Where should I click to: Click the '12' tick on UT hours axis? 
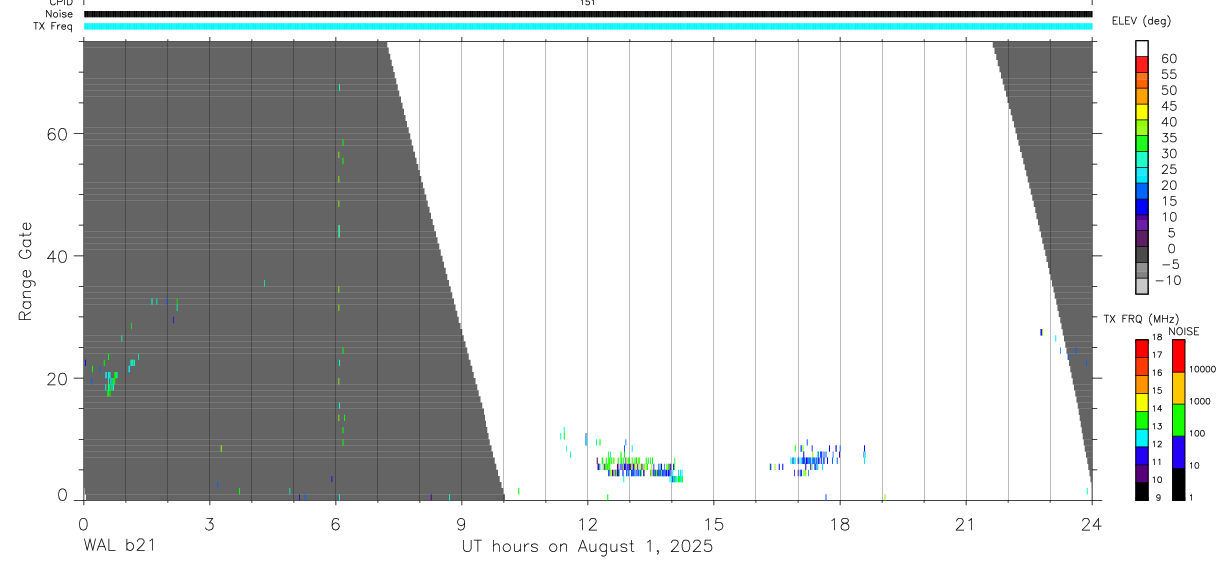click(x=587, y=523)
